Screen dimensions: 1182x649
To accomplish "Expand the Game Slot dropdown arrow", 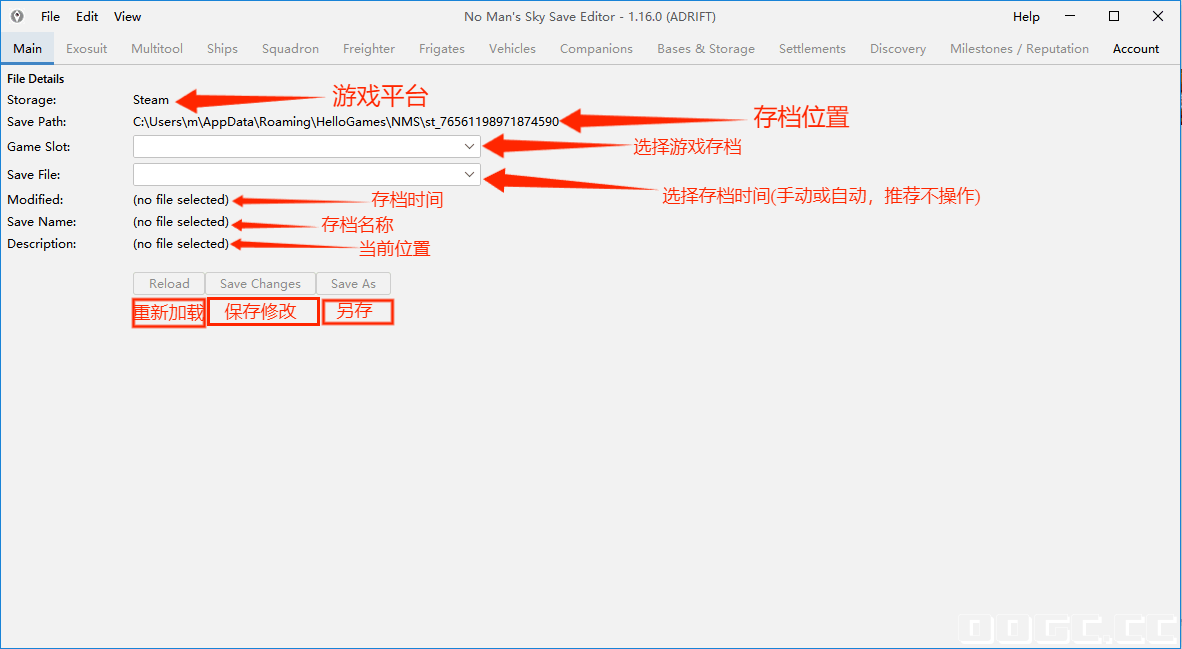I will point(470,147).
